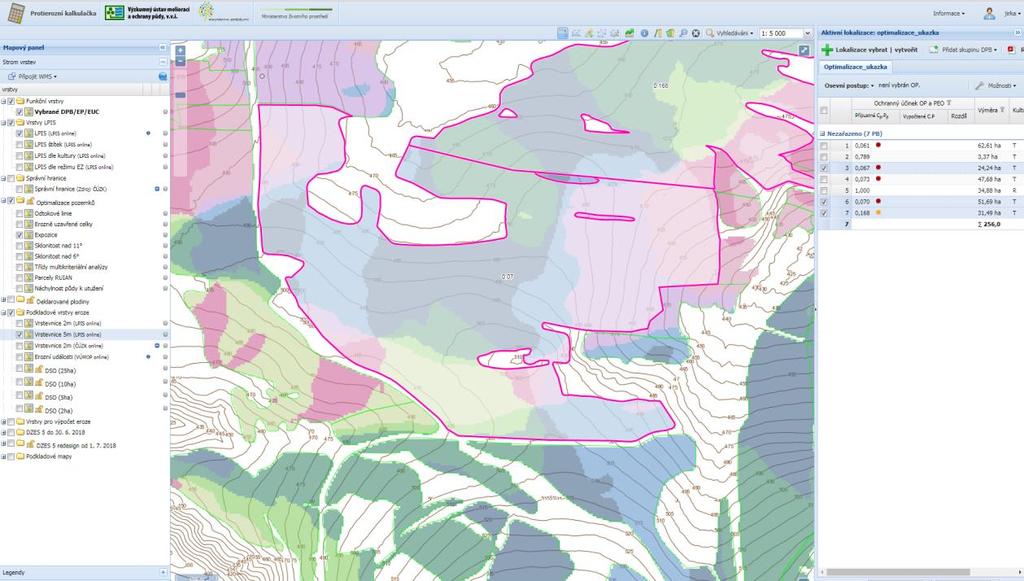Collapse the Strom vrstev section
Image resolution: width=1024 pixels, height=581 pixels.
tap(163, 62)
